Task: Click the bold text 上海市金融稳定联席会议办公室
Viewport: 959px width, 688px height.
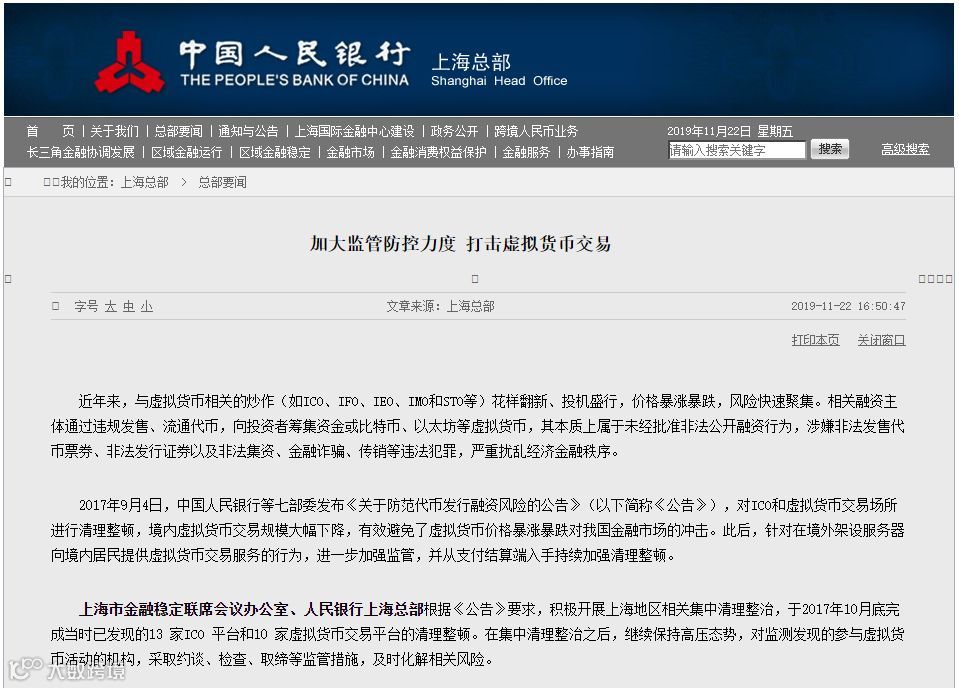Action: click(183, 609)
